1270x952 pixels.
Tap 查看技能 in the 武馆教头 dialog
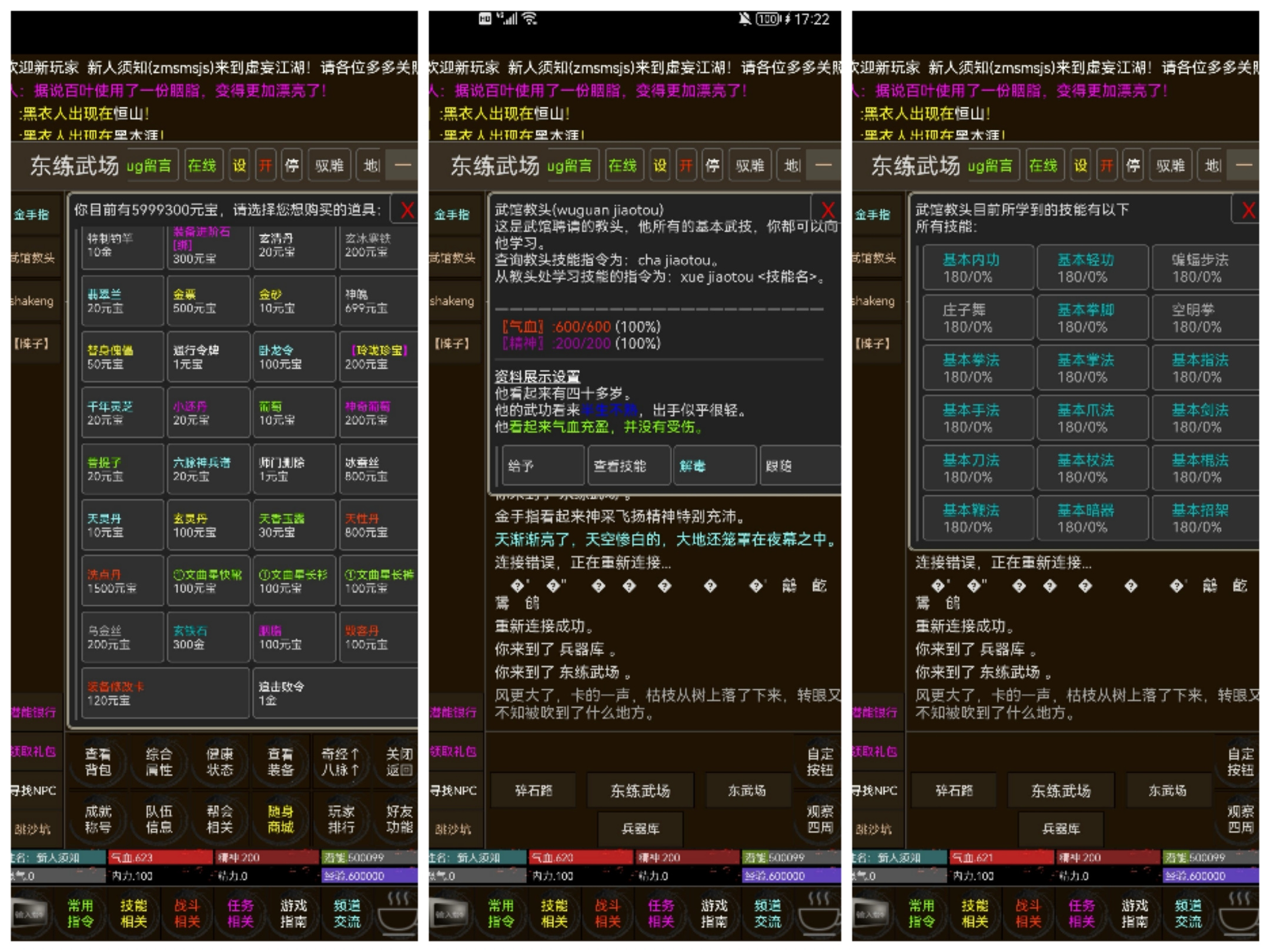[629, 465]
